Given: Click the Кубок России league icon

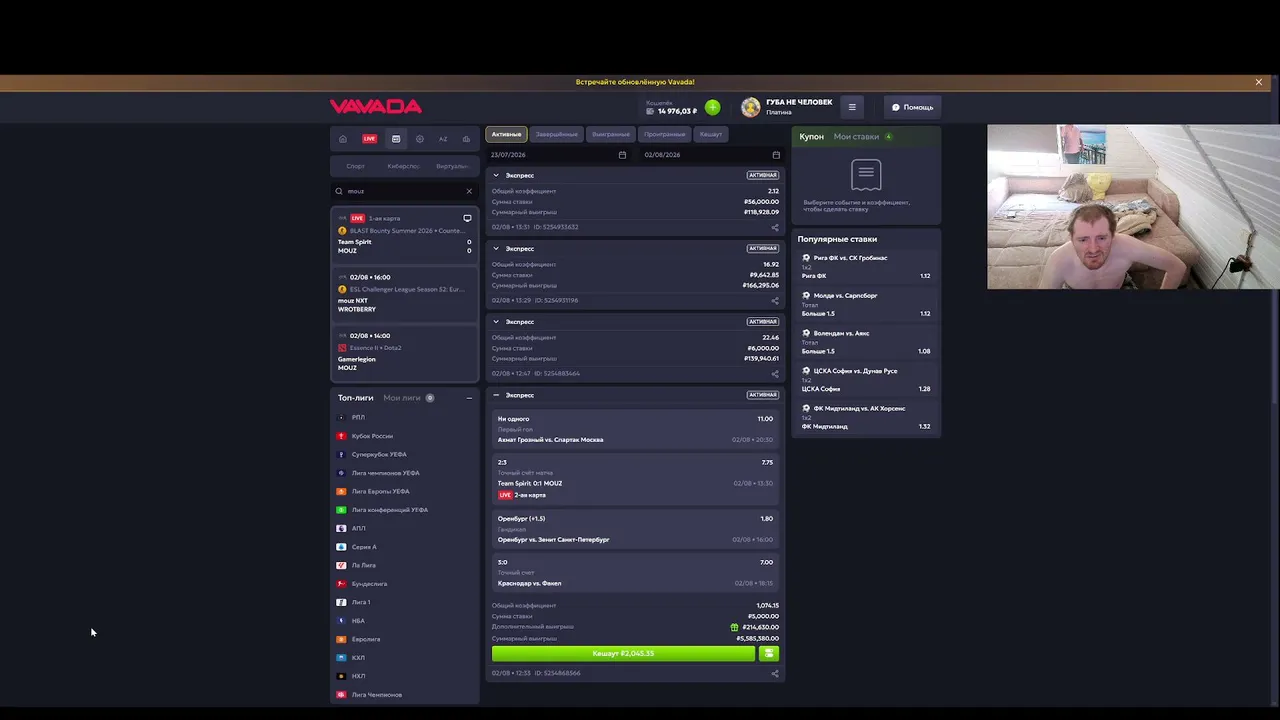Looking at the screenshot, I should (x=341, y=436).
